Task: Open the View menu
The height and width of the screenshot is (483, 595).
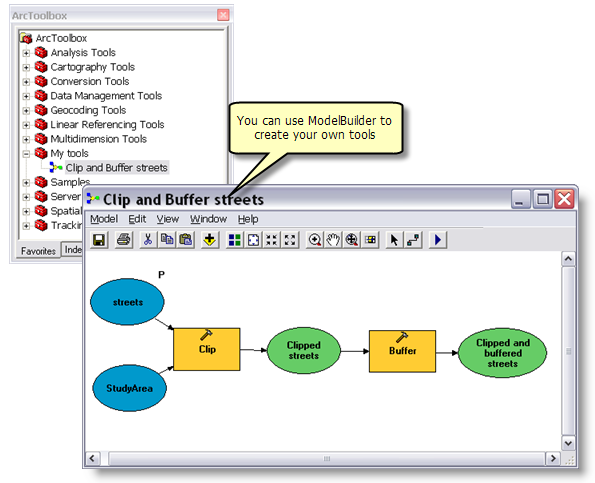Action: pyautogui.click(x=168, y=219)
